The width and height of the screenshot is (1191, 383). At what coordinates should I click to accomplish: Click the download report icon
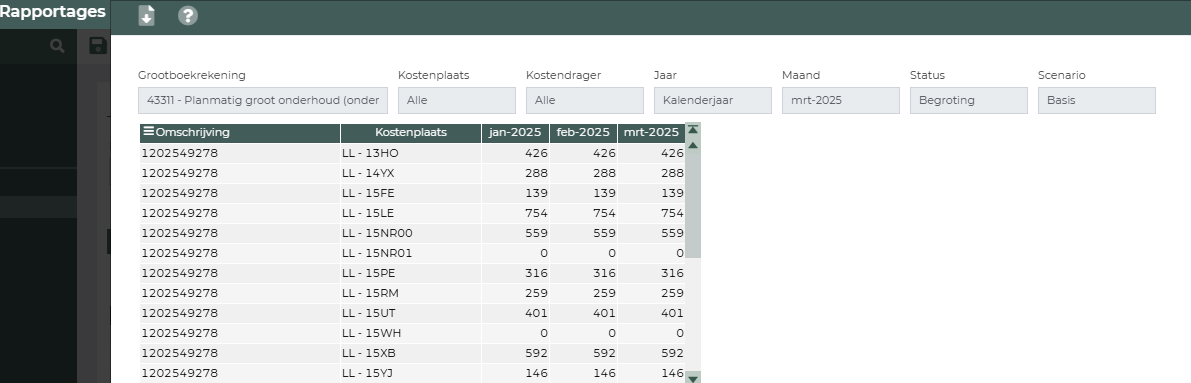pos(147,15)
